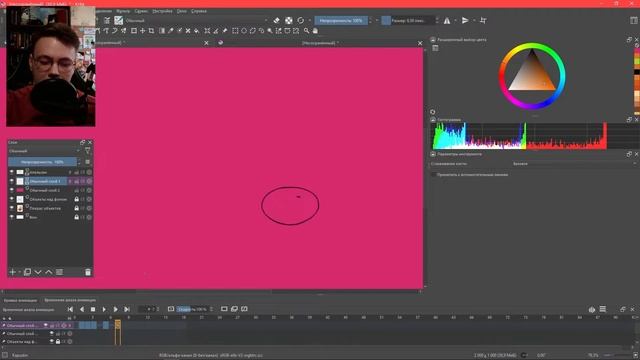Select the Rectangular selection tool

click(235, 31)
